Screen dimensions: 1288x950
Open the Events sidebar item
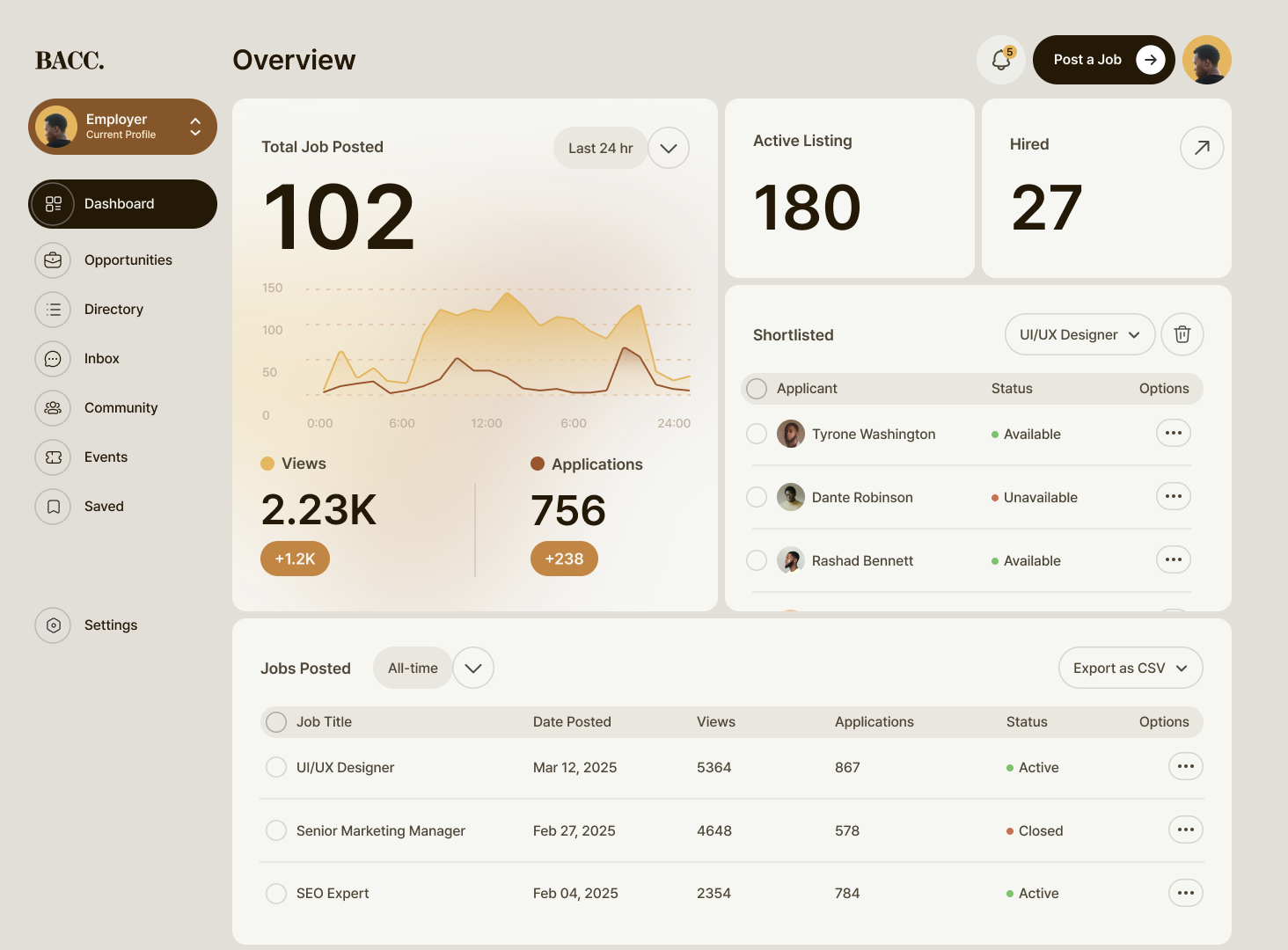pos(106,457)
